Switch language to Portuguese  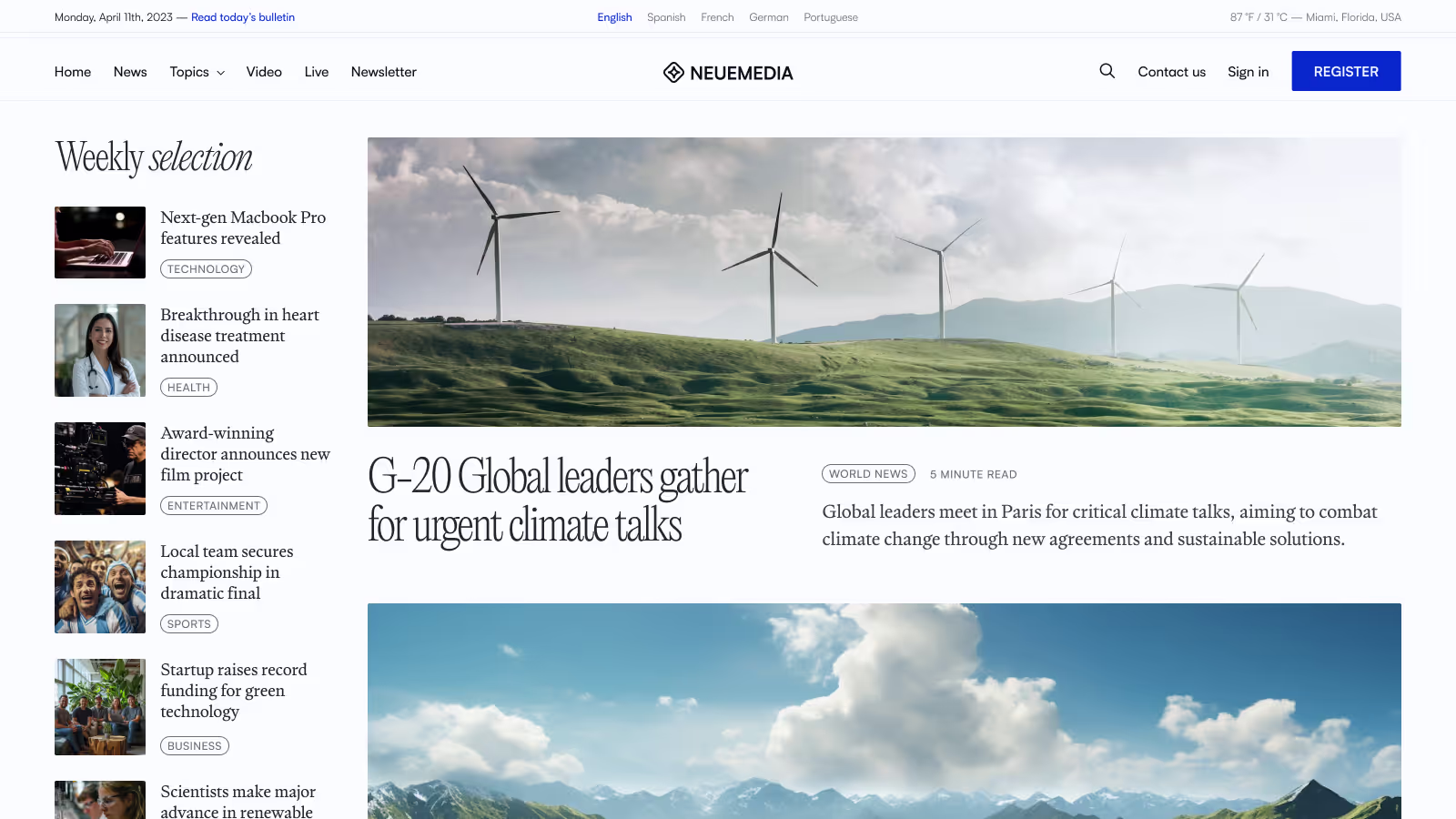click(x=831, y=17)
